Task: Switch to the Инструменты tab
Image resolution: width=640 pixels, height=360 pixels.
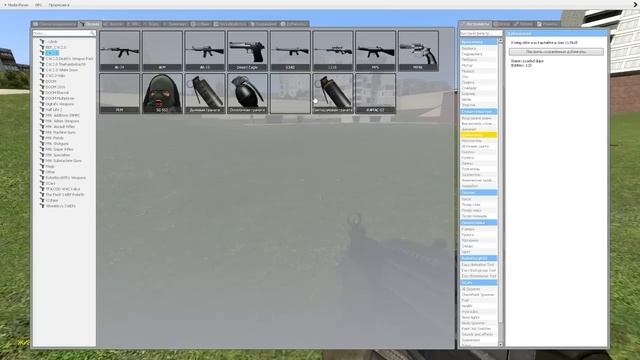Action: [475, 24]
